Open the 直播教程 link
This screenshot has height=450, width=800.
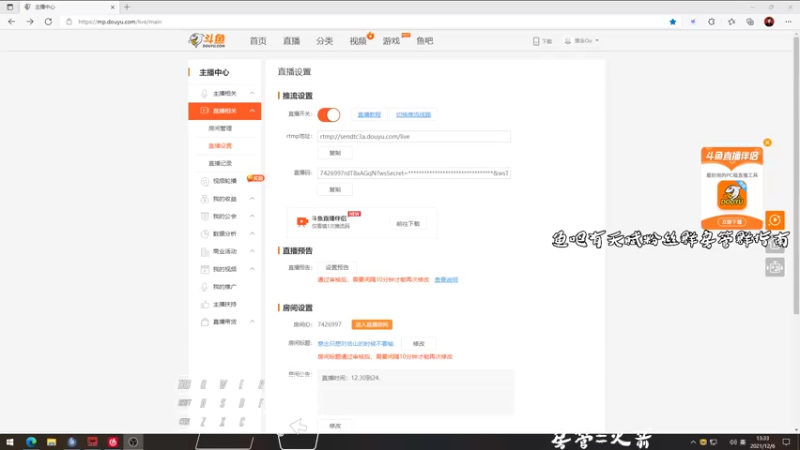(369, 115)
